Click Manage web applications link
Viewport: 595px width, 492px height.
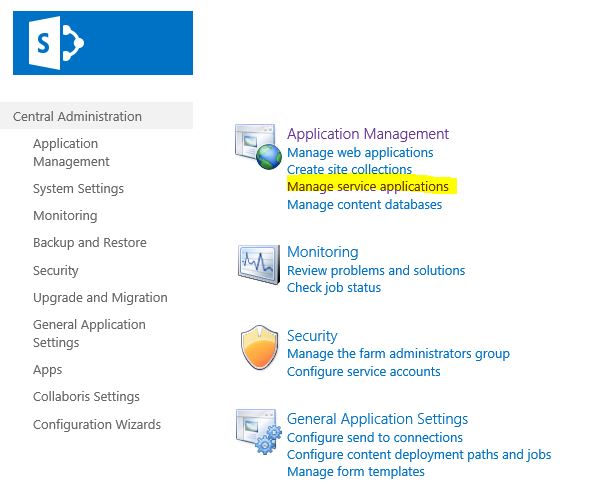[360, 152]
